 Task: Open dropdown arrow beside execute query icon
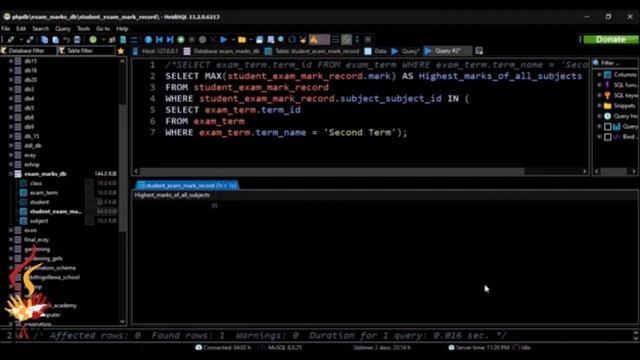(x=233, y=40)
